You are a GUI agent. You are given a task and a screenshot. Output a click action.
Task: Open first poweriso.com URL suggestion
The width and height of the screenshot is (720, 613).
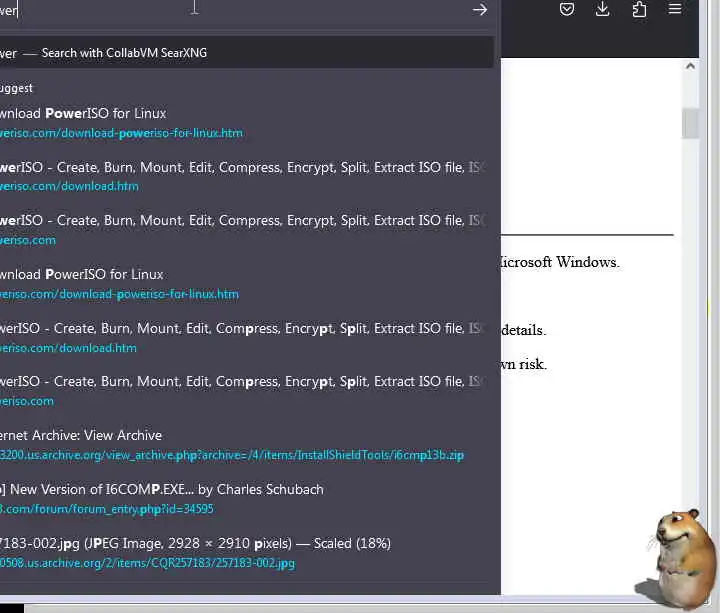(28, 240)
